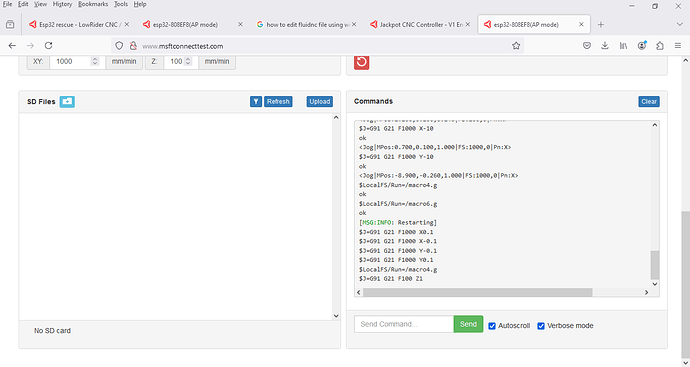Viewport: 690px width, 367px height.
Task: Reload the page with the refresh arrow
Action: [48, 46]
